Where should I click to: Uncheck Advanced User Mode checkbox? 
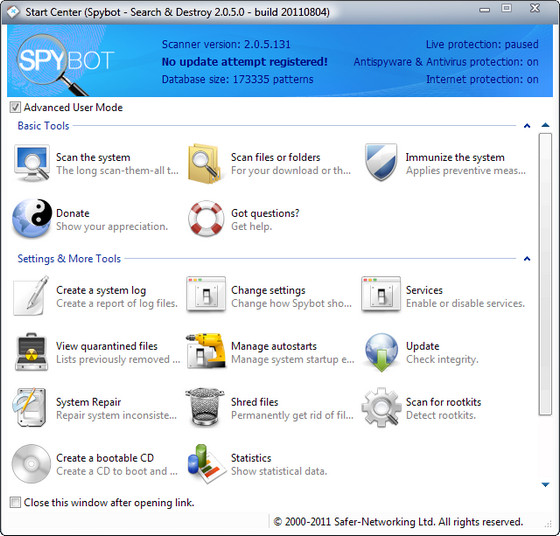tap(15, 107)
